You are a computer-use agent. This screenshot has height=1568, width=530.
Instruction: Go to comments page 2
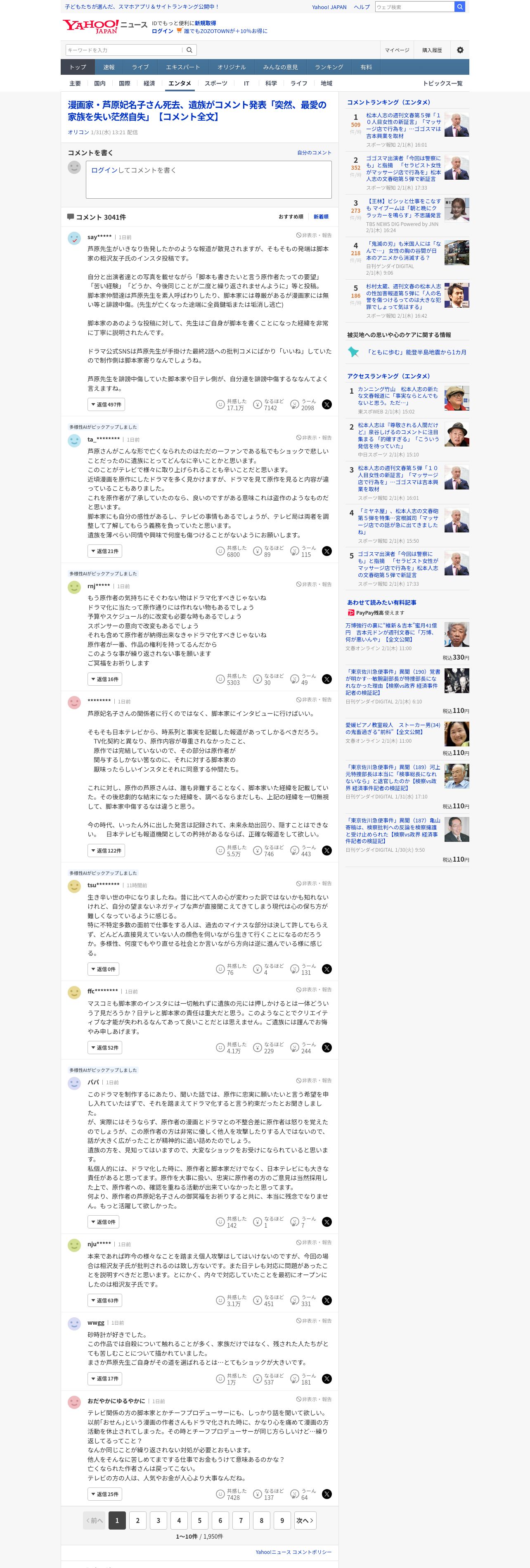137,1520
